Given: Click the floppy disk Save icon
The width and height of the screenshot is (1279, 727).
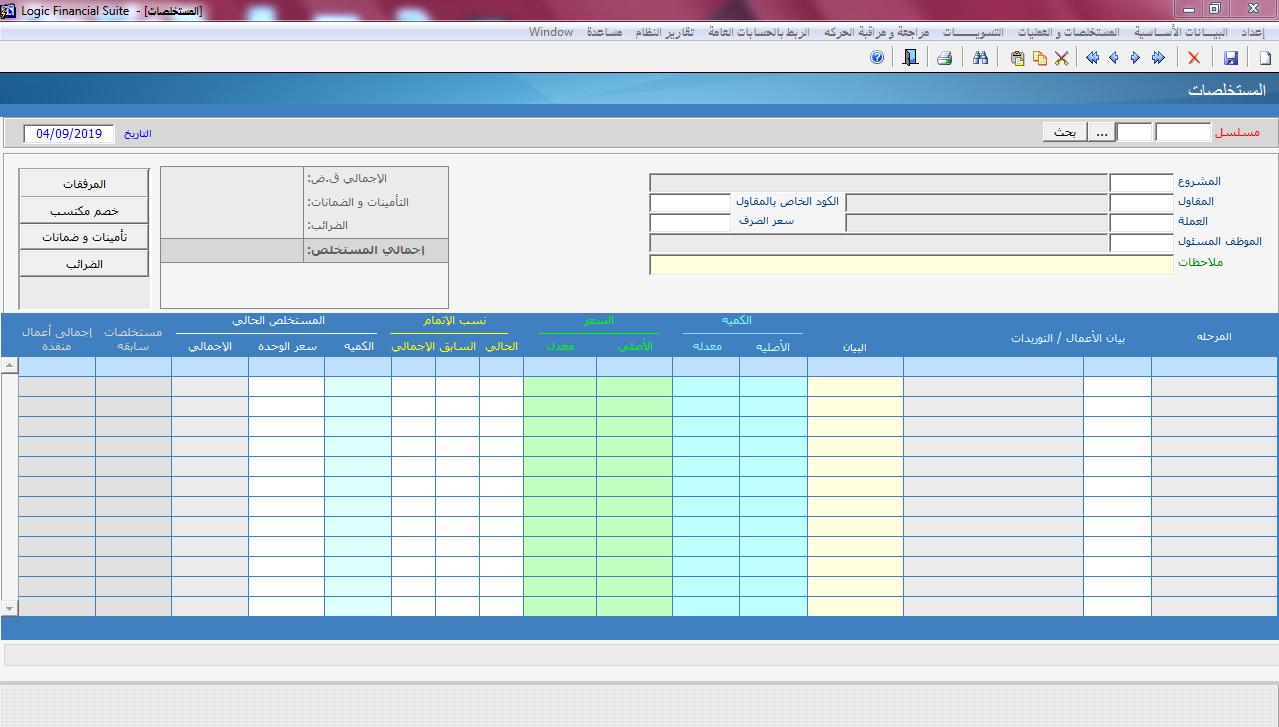Looking at the screenshot, I should (1231, 58).
